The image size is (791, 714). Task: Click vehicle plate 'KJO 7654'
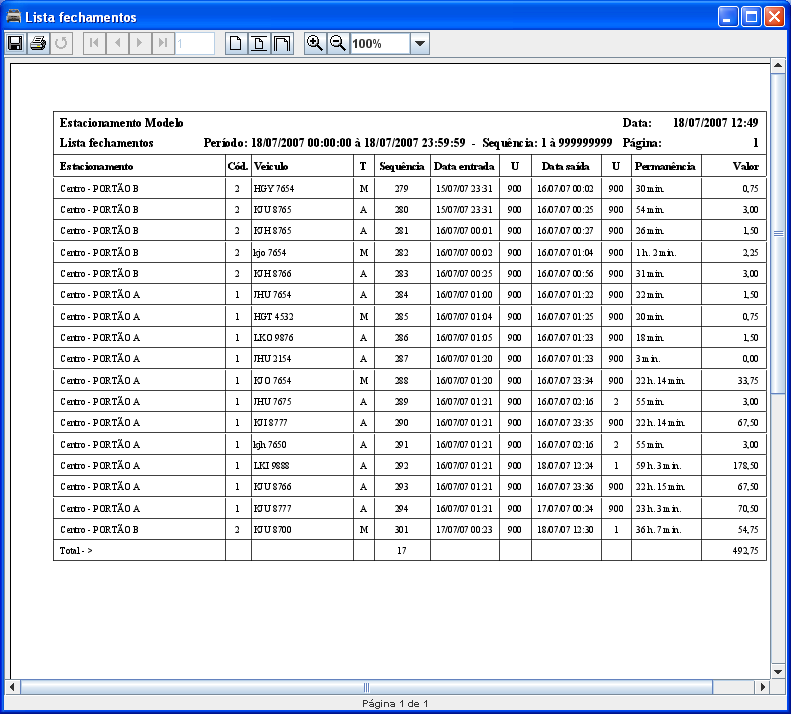tap(272, 380)
